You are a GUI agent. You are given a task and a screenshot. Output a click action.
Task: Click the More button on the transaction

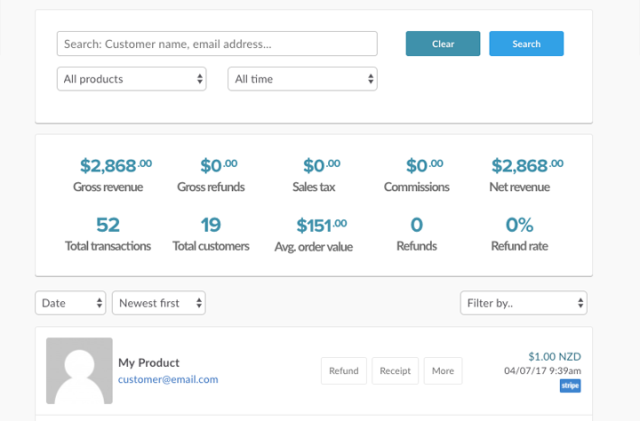tap(443, 371)
